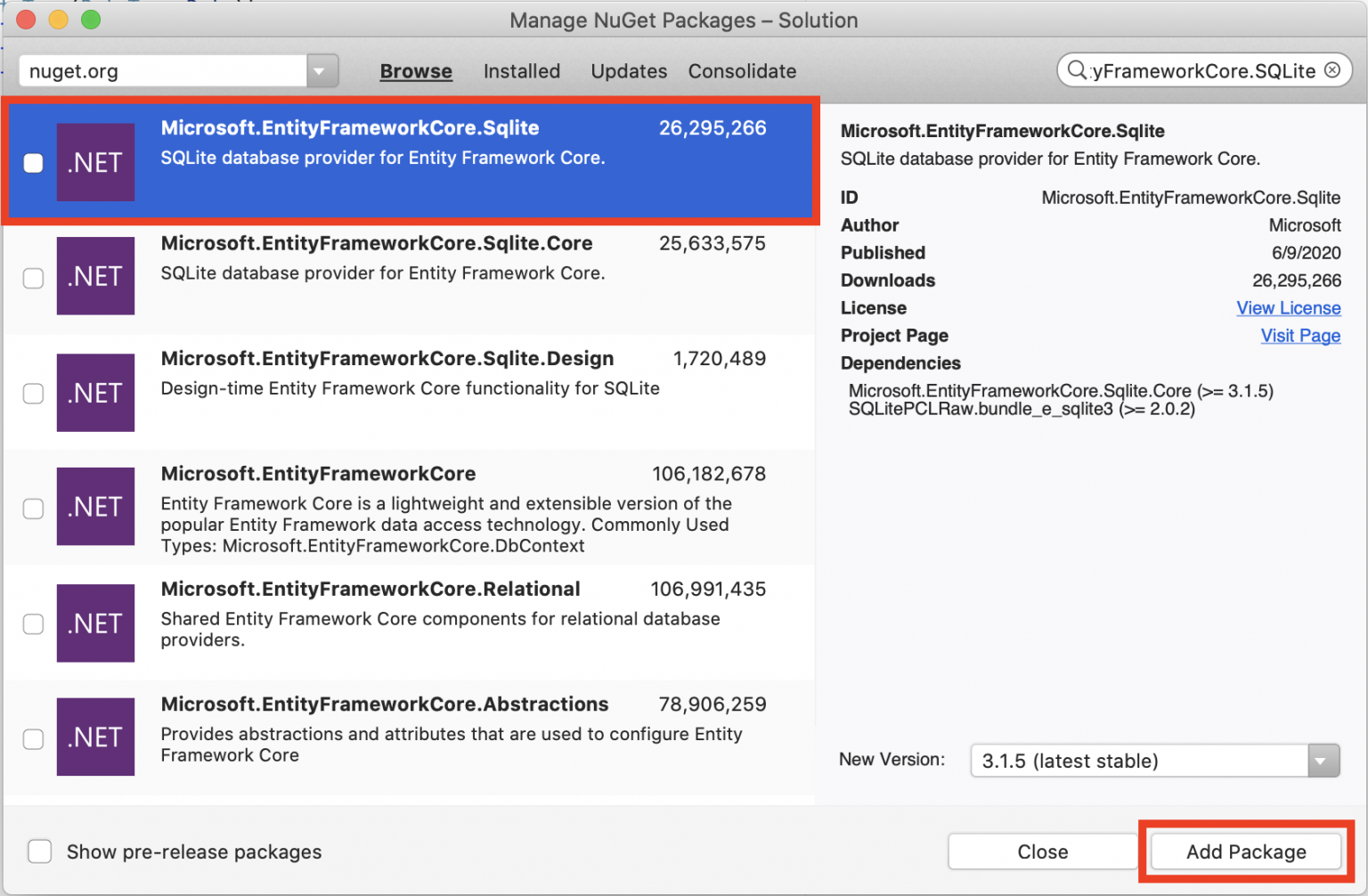Click the .NET icon for Microsoft.EntityFrameworkCore.Sqlite
This screenshot has width=1368, height=896.
[95, 162]
